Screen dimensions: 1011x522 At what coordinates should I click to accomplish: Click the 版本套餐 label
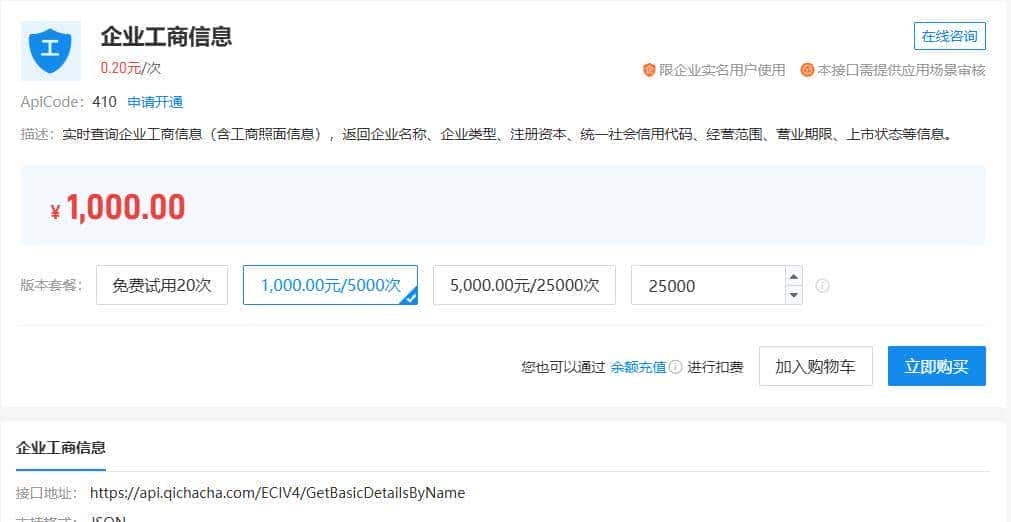coord(52,285)
